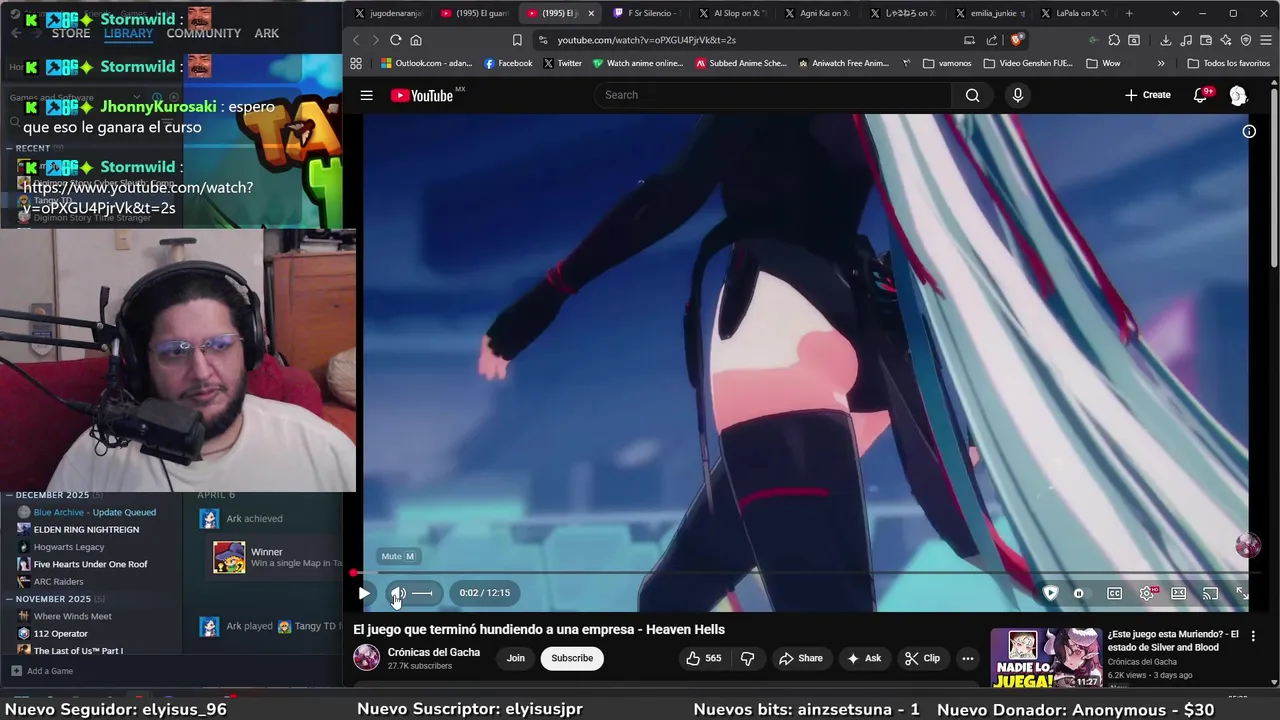Share the video

[x=801, y=658]
